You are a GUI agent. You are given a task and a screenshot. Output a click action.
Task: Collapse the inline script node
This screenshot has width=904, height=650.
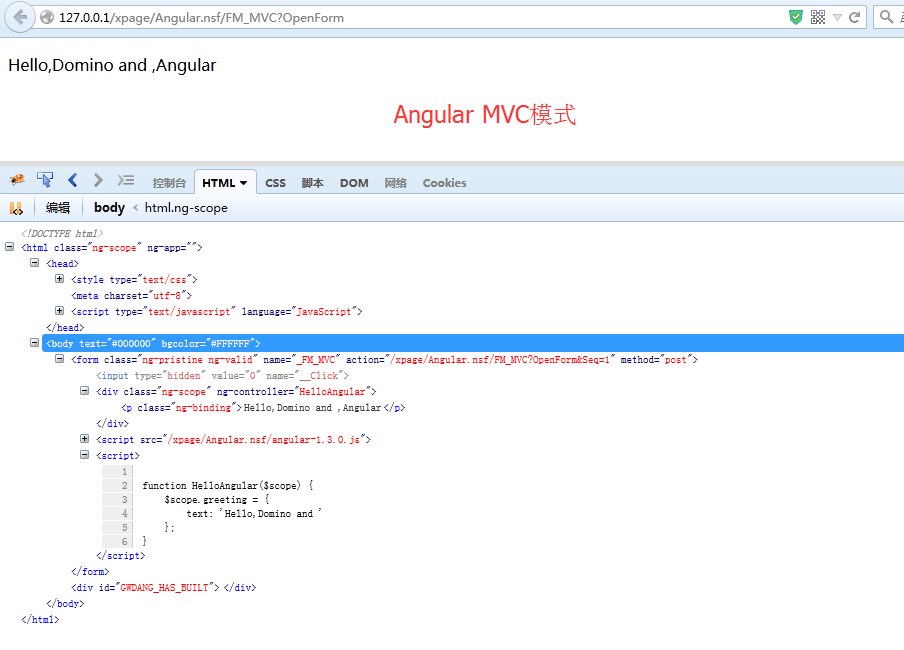[84, 455]
